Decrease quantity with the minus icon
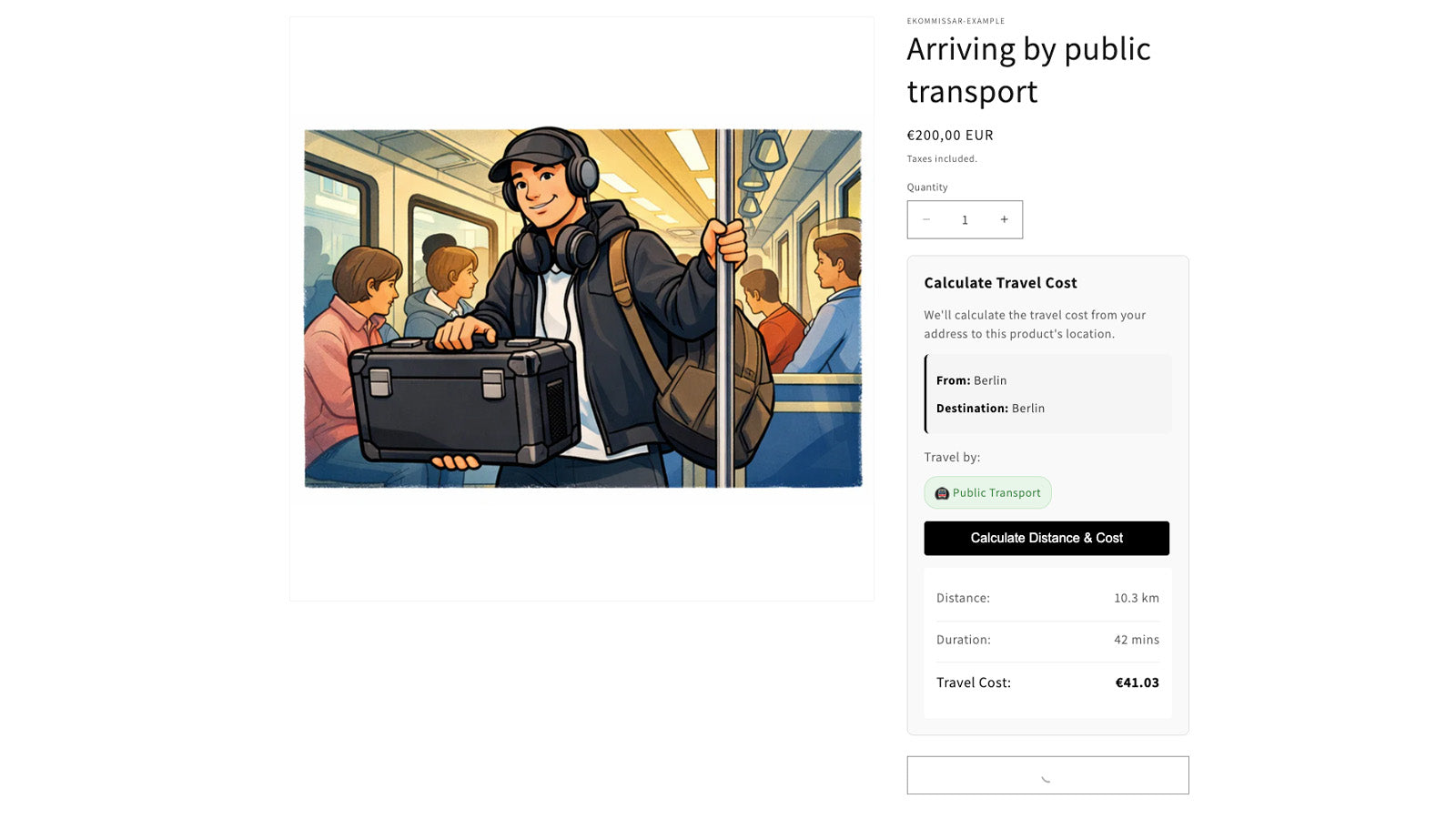This screenshot has height=819, width=1456. [926, 219]
